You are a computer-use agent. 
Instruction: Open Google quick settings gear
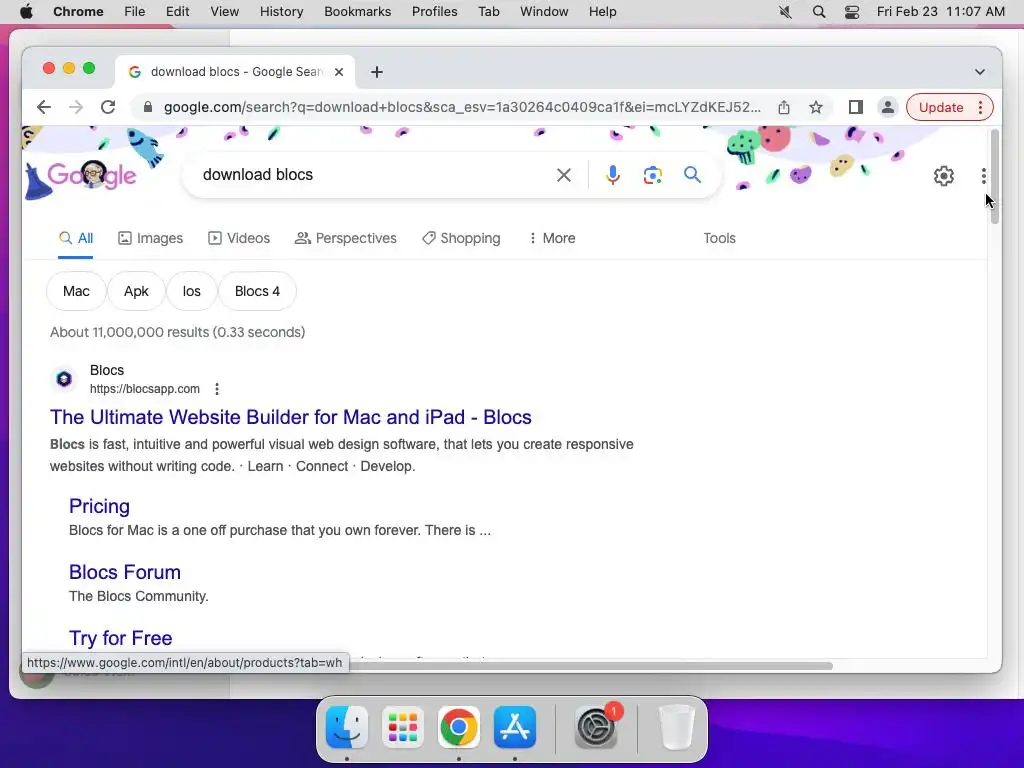click(944, 176)
